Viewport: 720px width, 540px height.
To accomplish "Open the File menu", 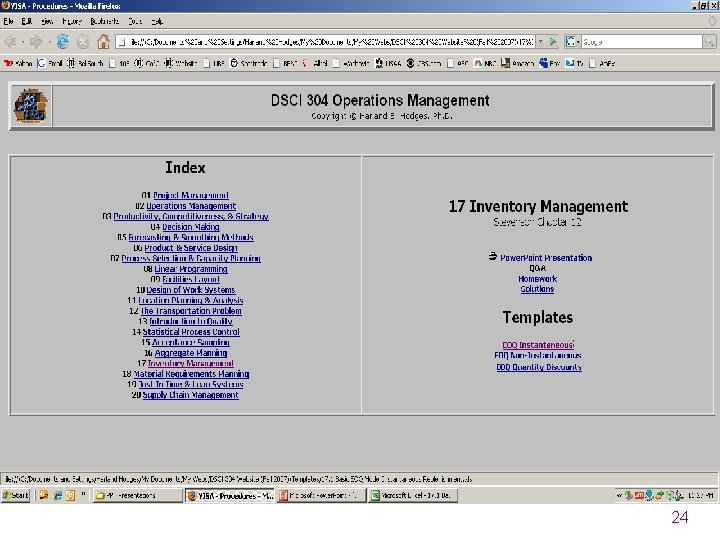I will tap(9, 21).
